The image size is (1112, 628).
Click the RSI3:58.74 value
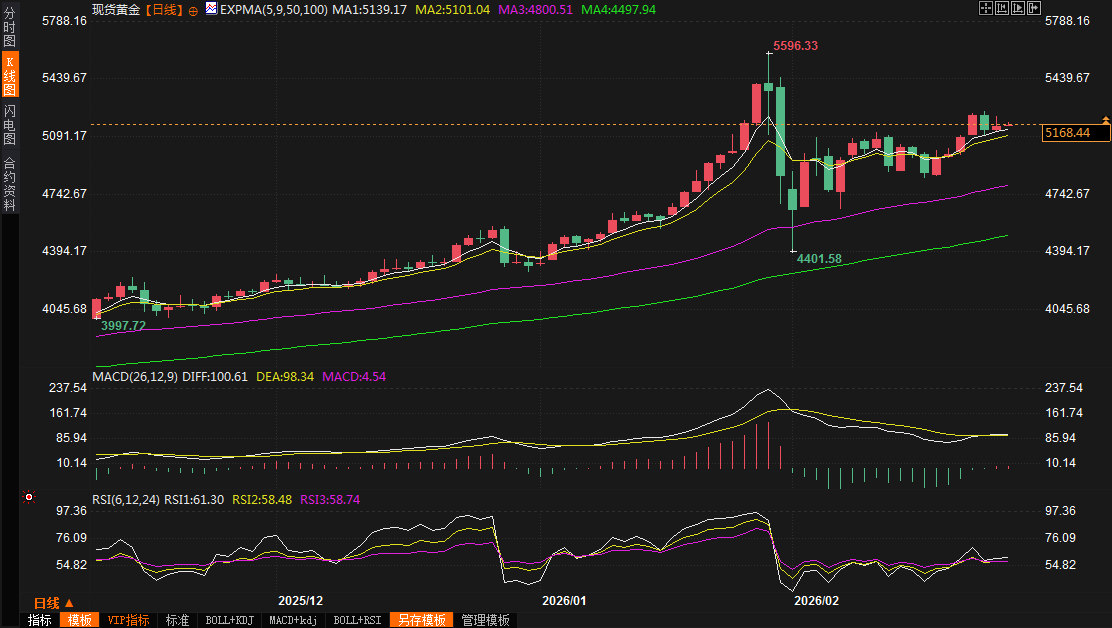[330, 500]
